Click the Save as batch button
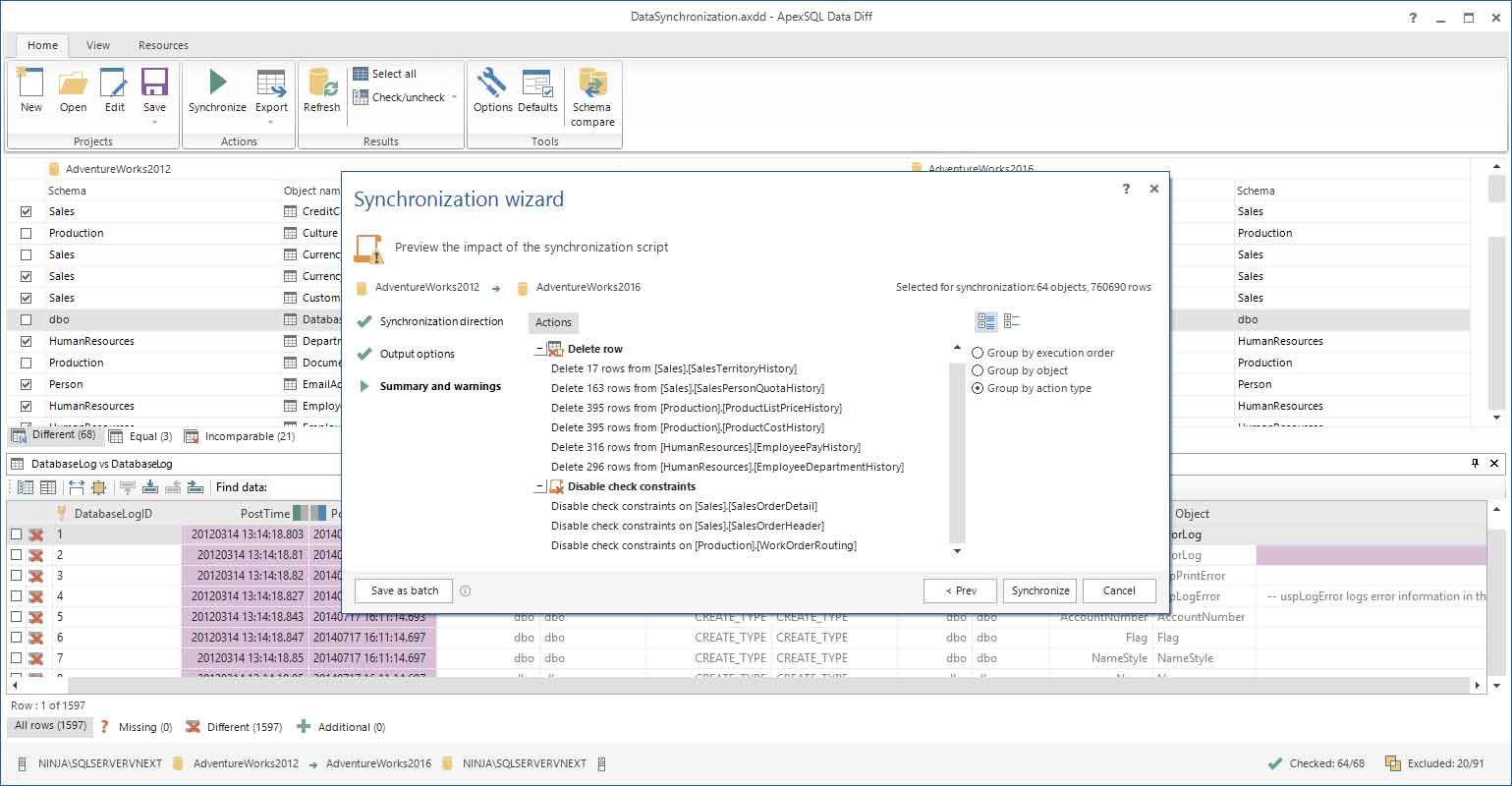The image size is (1512, 786). 403,590
